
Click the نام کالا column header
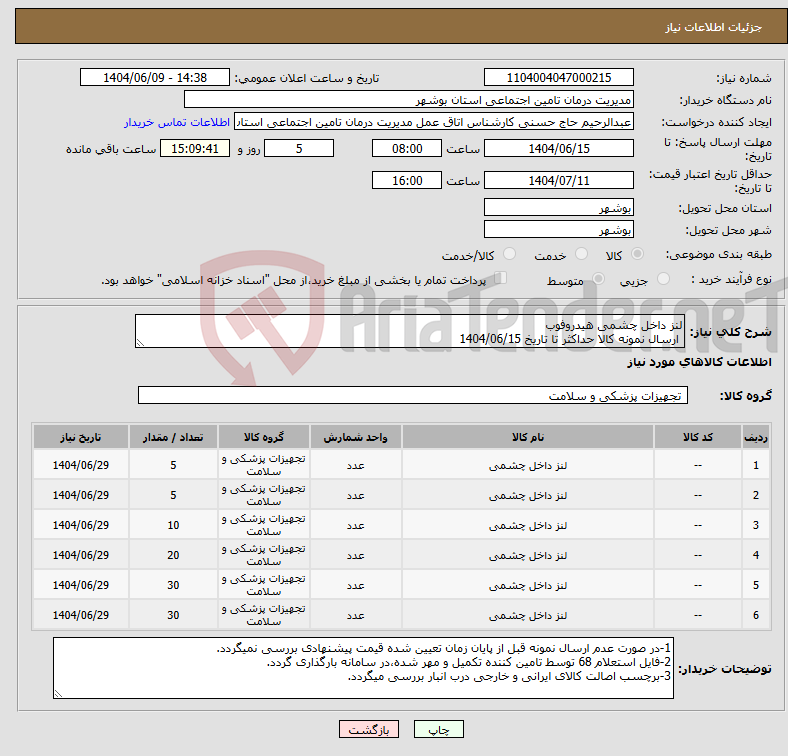coord(528,437)
